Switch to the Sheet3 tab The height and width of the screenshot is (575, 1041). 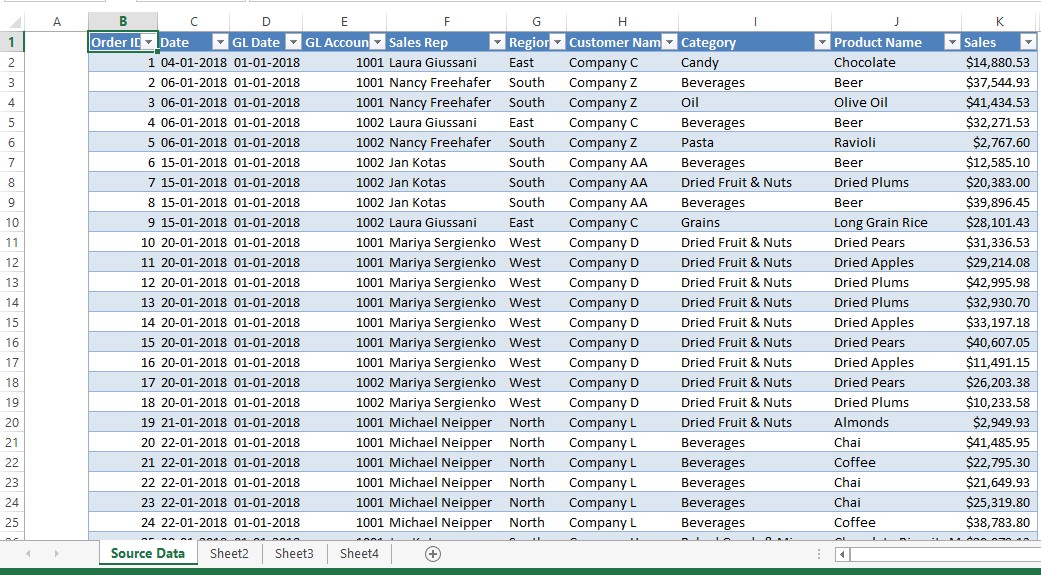[294, 554]
